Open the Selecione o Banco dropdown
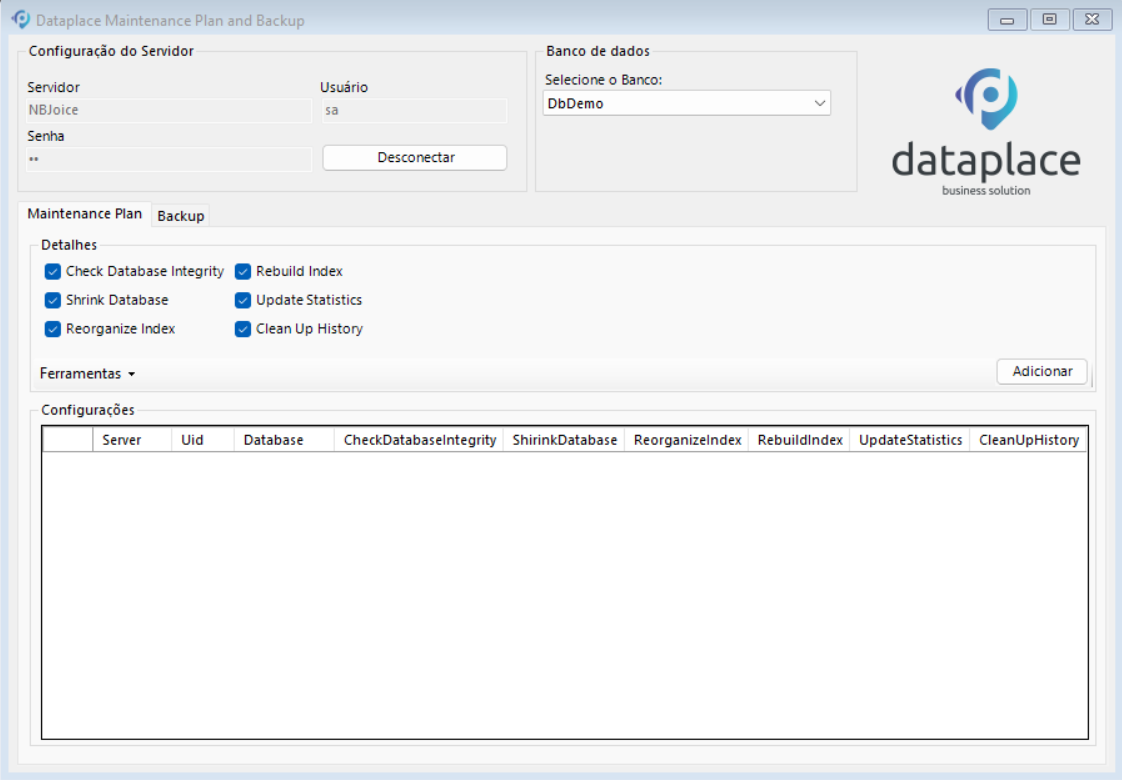 (686, 103)
